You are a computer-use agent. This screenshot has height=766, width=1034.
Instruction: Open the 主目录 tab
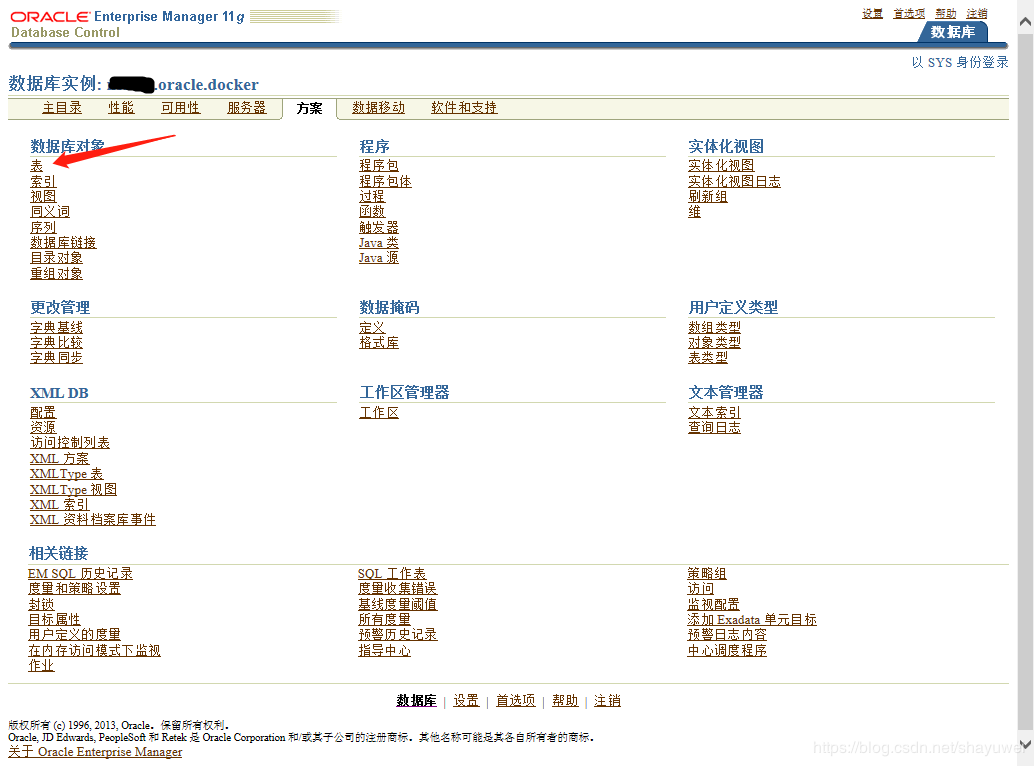pos(62,107)
